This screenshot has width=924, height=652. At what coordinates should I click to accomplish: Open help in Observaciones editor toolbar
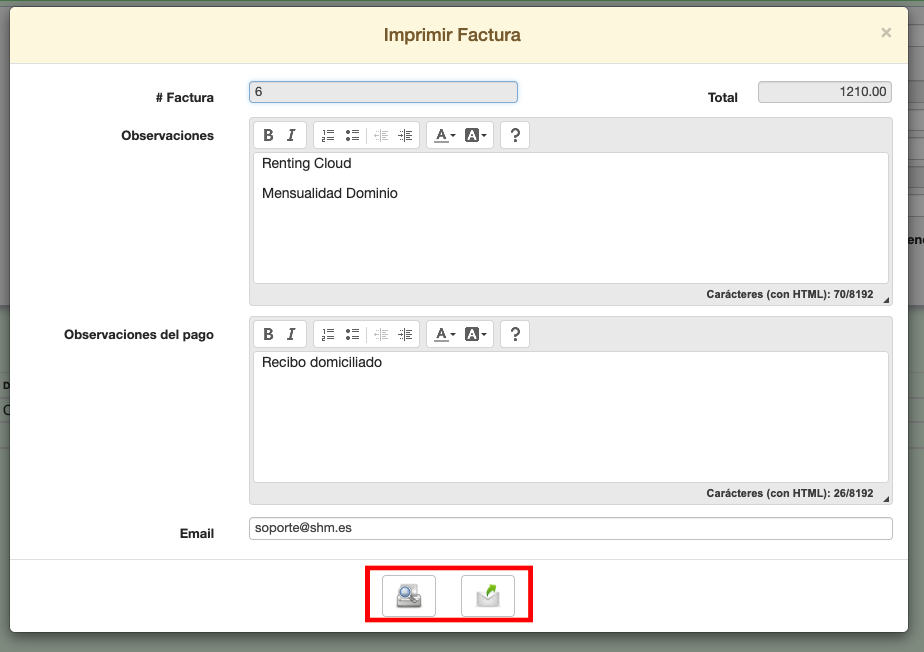click(x=514, y=136)
